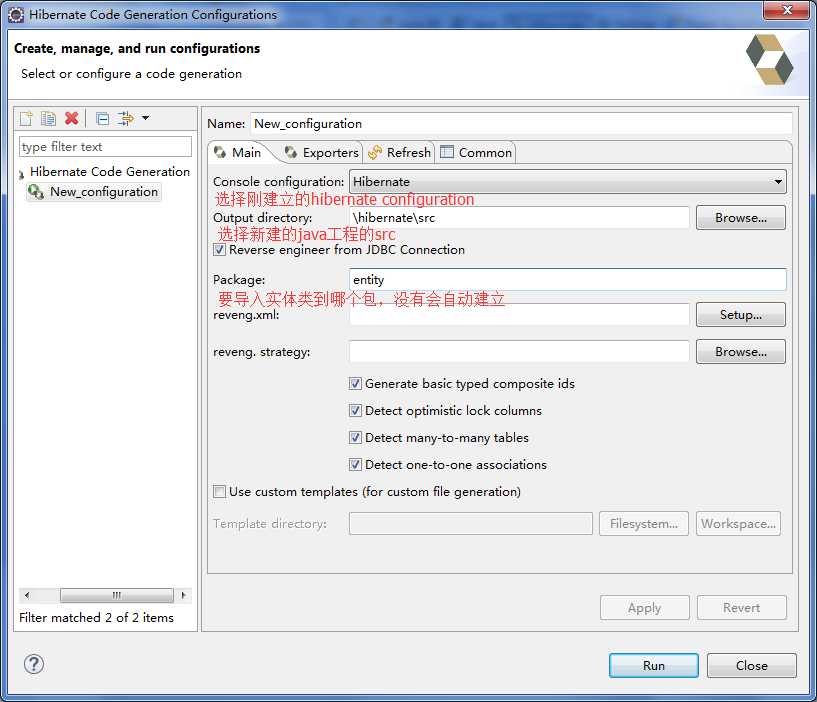The width and height of the screenshot is (817, 702).
Task: Click the reveng. strategy text field
Action: click(x=519, y=352)
